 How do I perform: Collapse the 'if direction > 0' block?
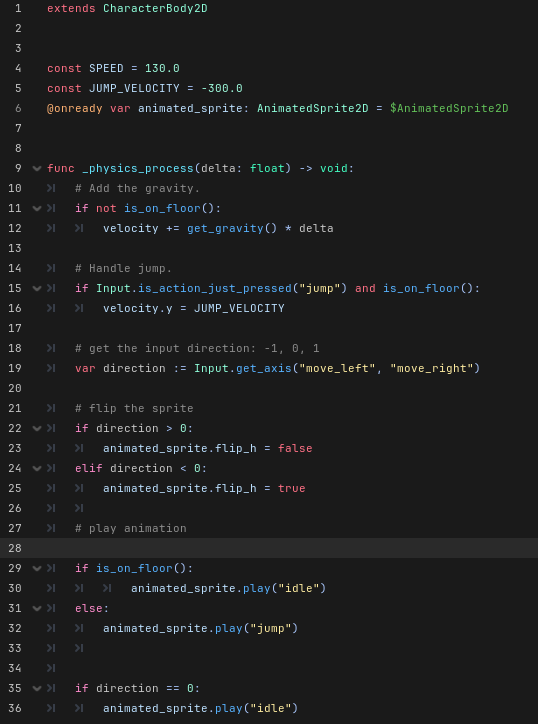click(37, 428)
